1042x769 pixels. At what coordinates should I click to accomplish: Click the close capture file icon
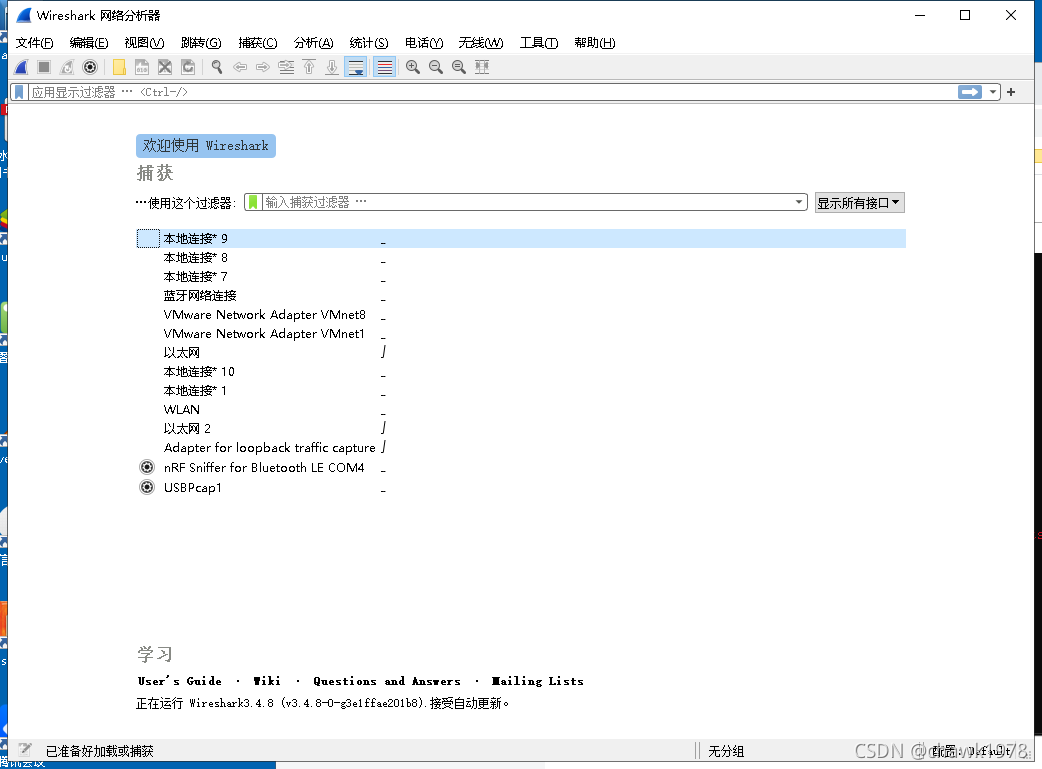[x=165, y=67]
